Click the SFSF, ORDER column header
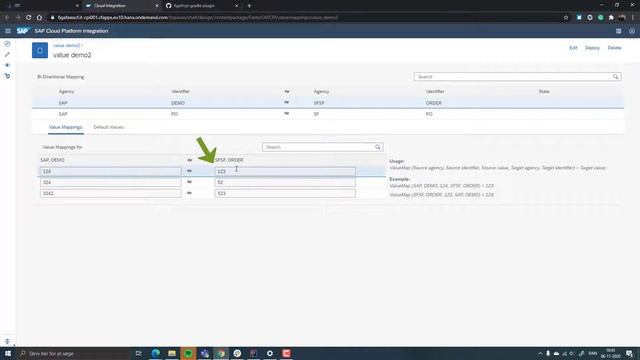The height and width of the screenshot is (360, 640). 229,160
